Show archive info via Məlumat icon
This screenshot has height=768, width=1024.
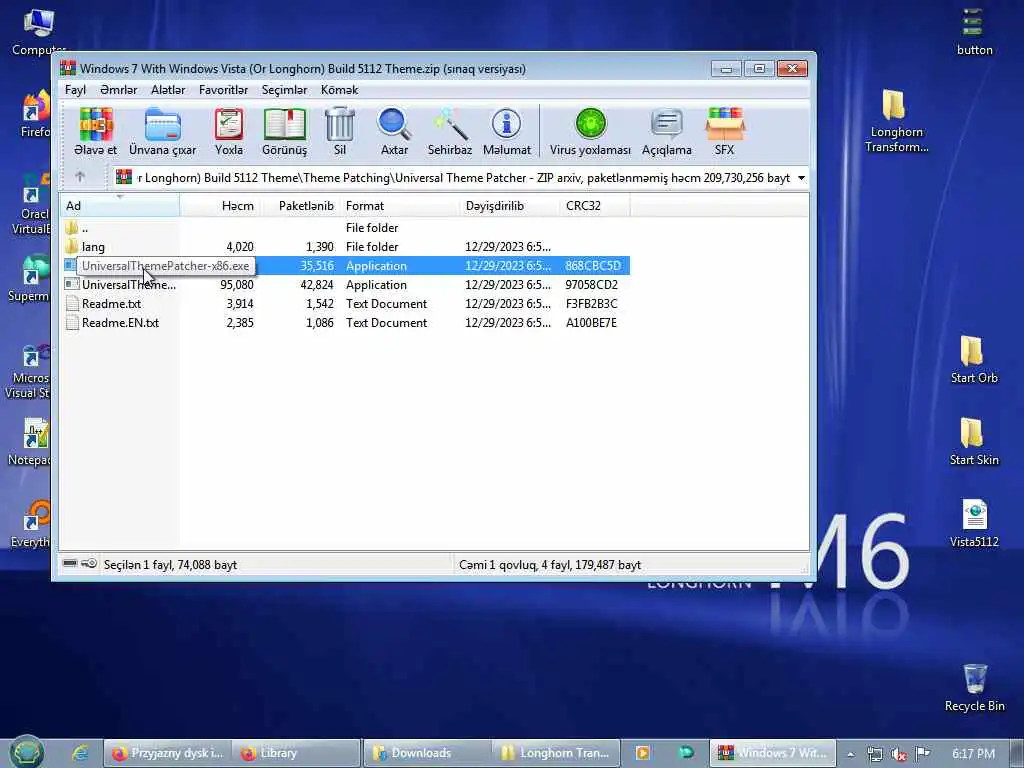[506, 132]
